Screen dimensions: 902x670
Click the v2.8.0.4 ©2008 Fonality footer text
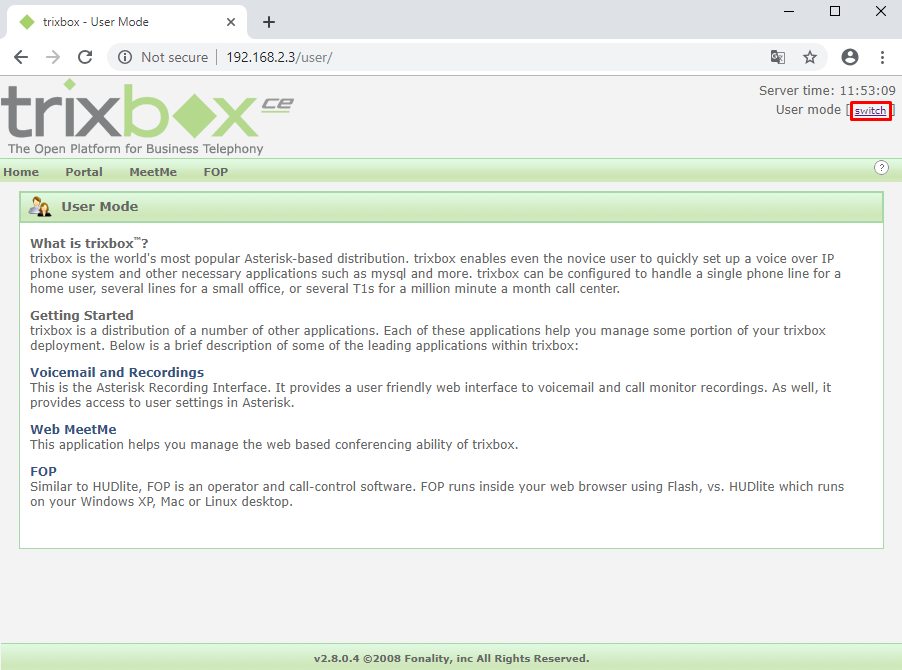[452, 658]
